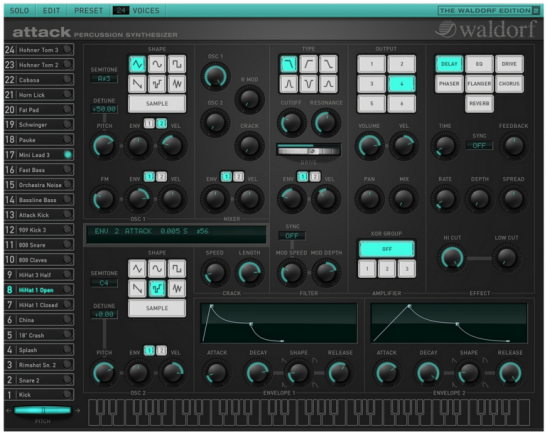Screen dimensions: 547x433
Task: Open the OSC 2 Semitone C4 value field
Action: (x=104, y=283)
